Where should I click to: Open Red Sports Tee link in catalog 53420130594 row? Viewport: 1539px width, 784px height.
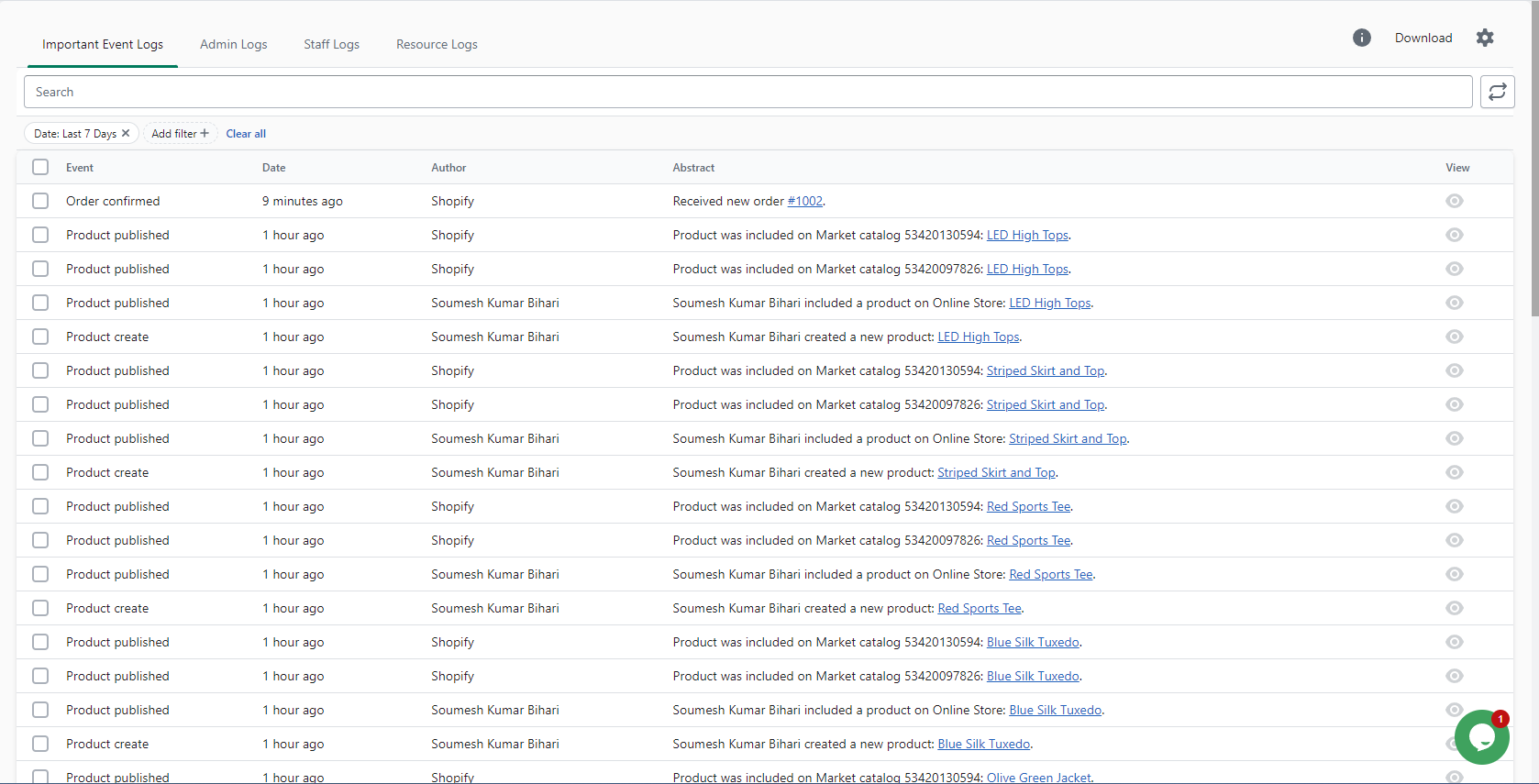pos(1029,506)
